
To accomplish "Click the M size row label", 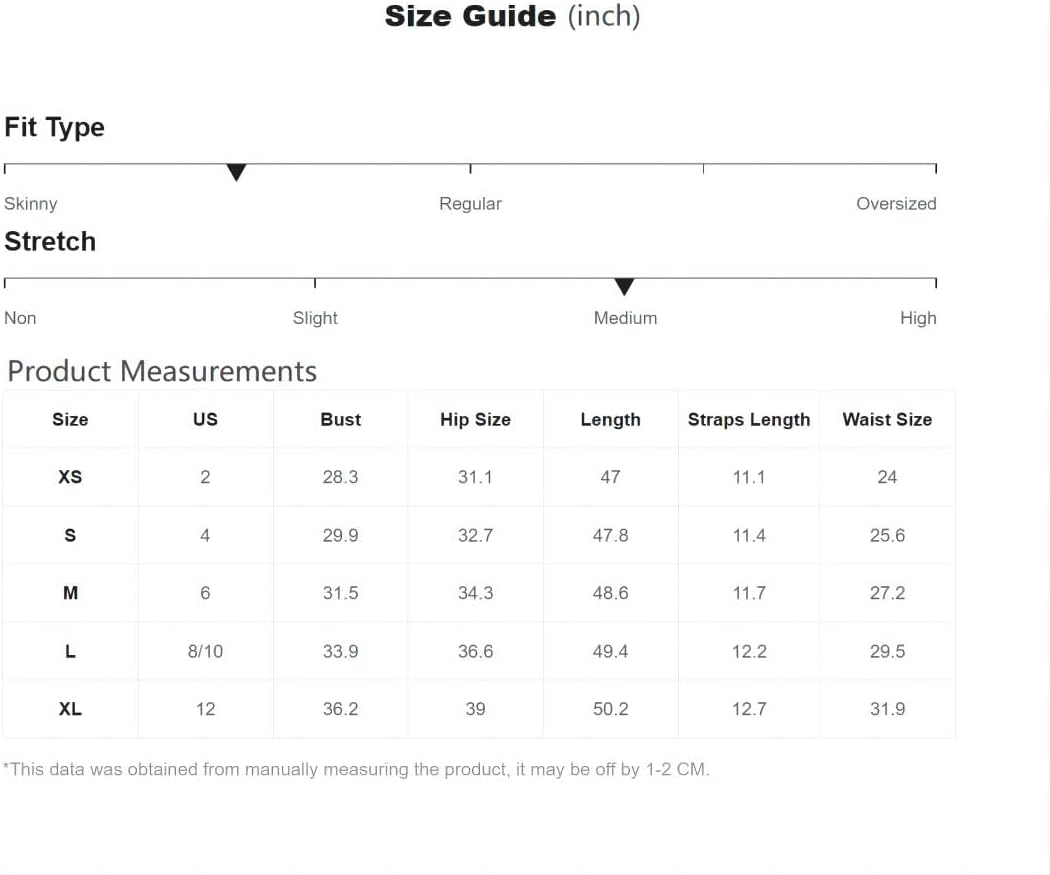I will pyautogui.click(x=70, y=593).
